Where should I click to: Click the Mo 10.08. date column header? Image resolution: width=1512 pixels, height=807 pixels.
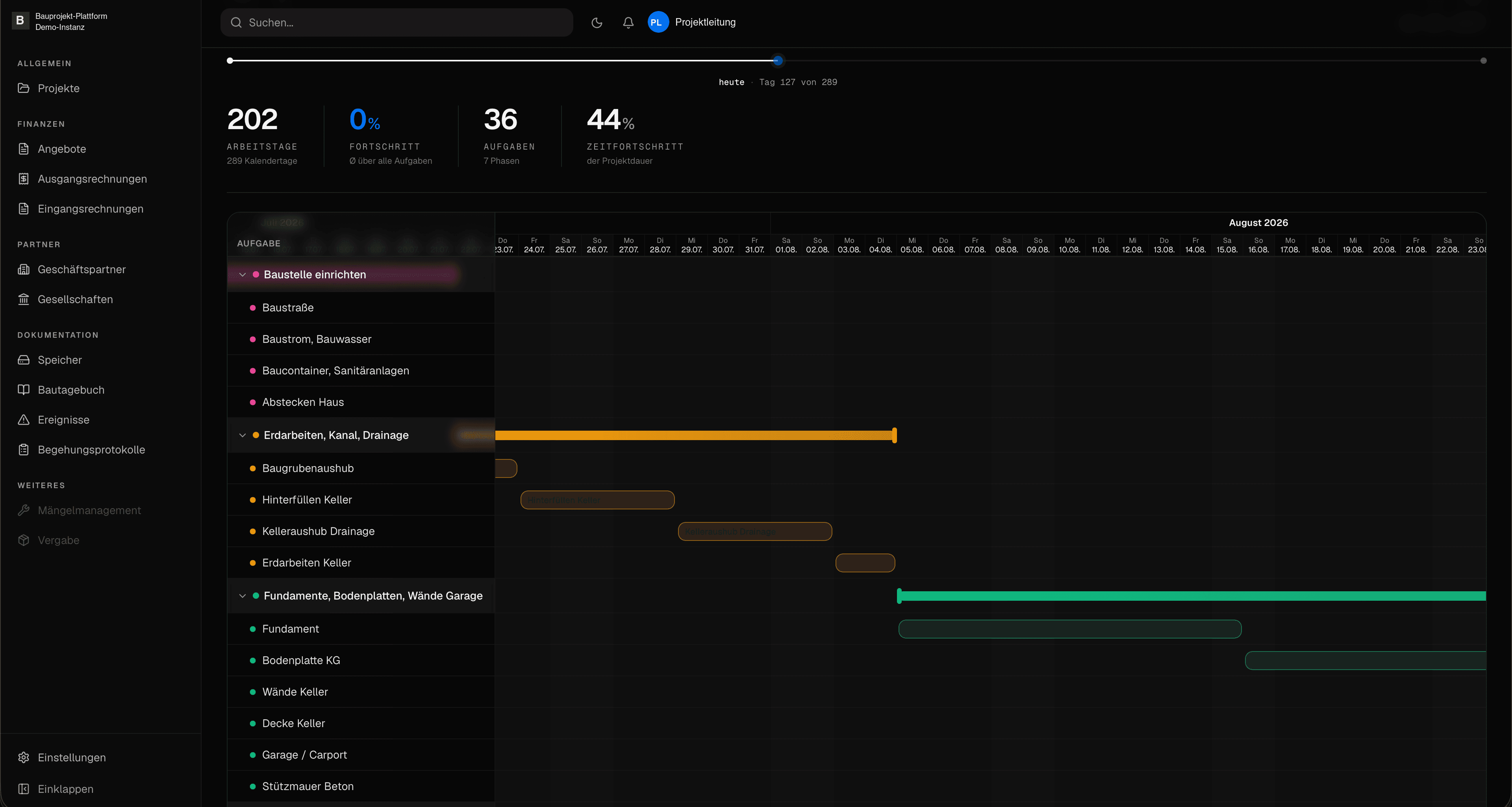pos(1069,245)
